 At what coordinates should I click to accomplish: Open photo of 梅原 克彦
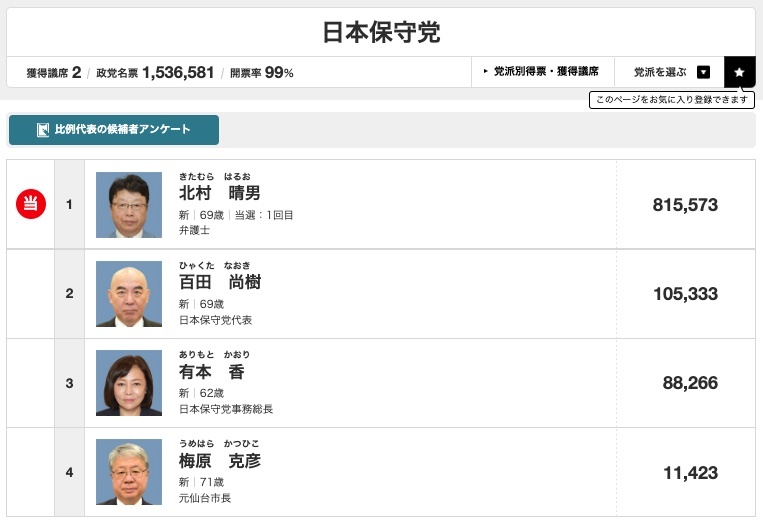129,472
